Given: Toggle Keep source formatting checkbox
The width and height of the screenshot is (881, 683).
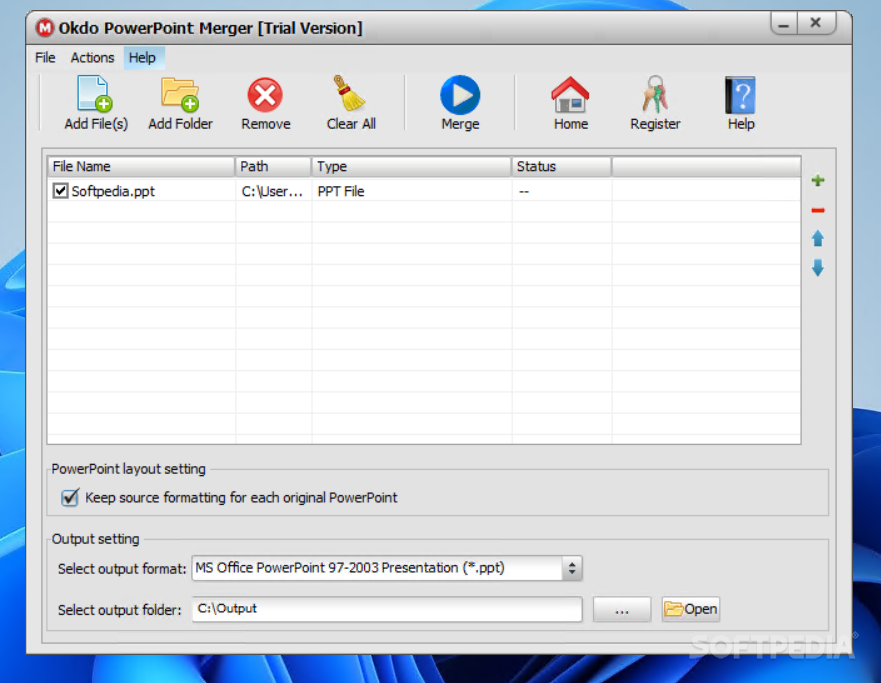Looking at the screenshot, I should tap(70, 497).
